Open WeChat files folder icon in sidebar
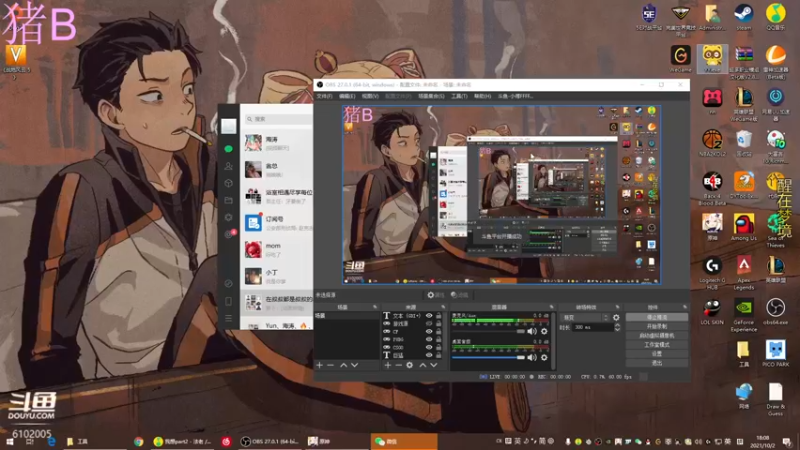 click(x=229, y=201)
